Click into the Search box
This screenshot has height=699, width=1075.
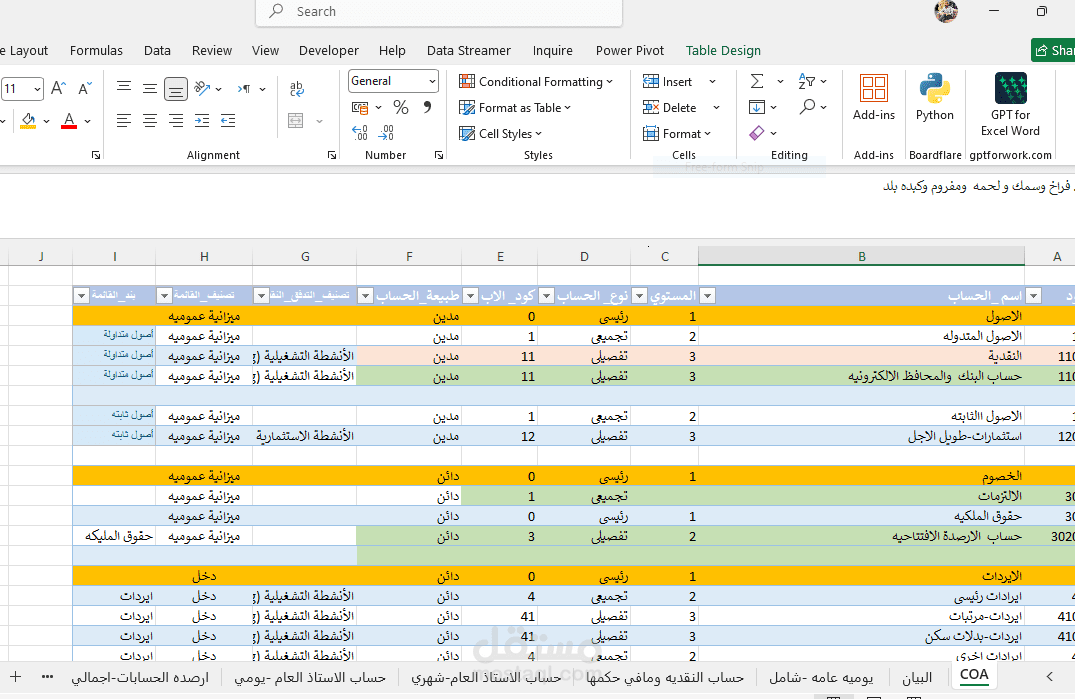[x=439, y=12]
